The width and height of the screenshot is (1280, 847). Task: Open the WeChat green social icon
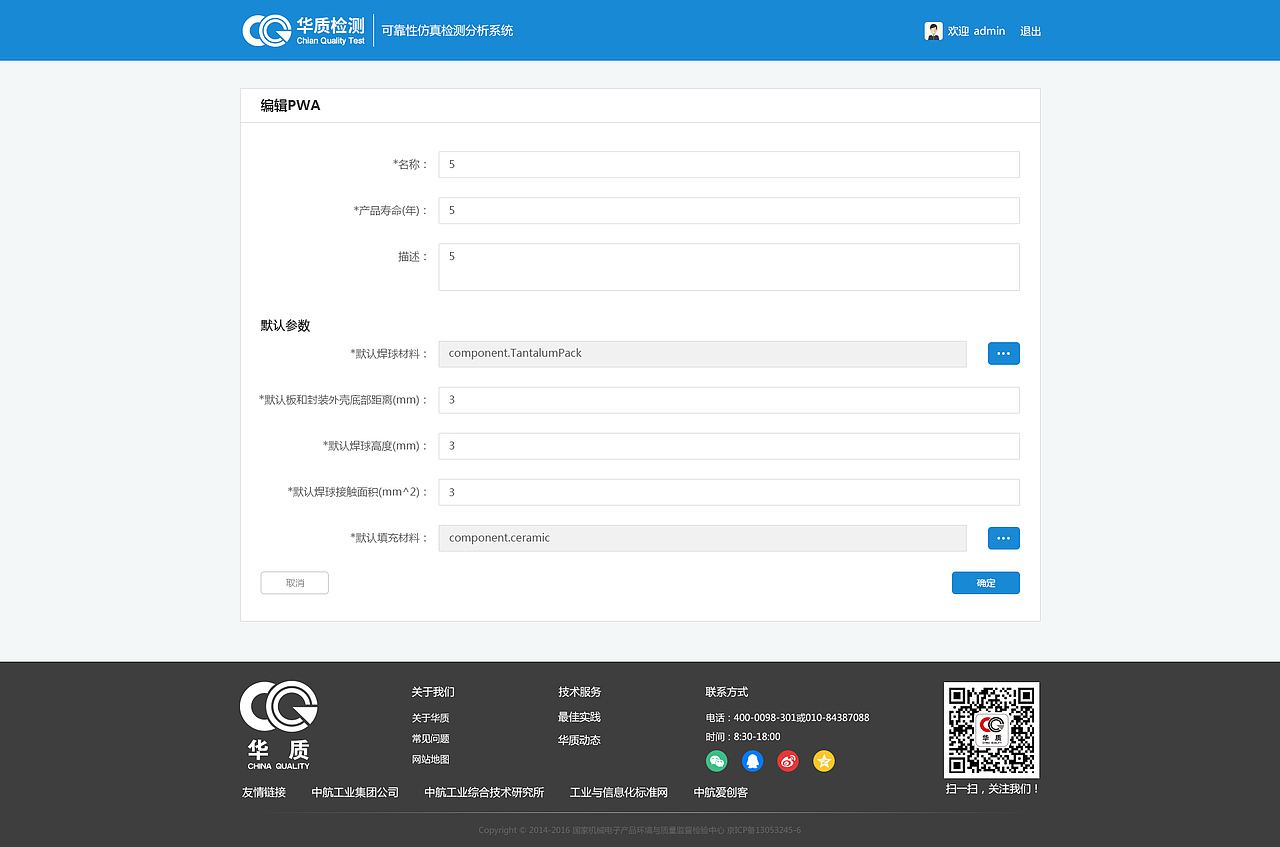tap(717, 761)
